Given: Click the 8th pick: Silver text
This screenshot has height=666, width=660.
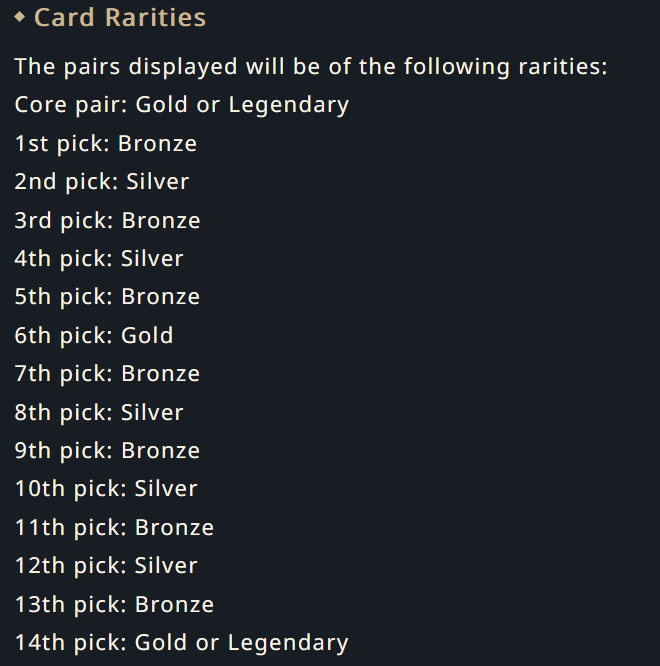Looking at the screenshot, I should pyautogui.click(x=99, y=412).
